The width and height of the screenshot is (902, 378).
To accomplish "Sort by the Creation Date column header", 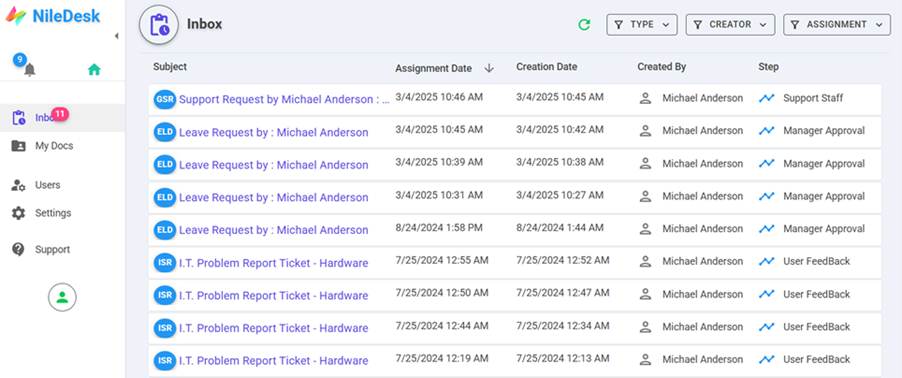I will [546, 67].
